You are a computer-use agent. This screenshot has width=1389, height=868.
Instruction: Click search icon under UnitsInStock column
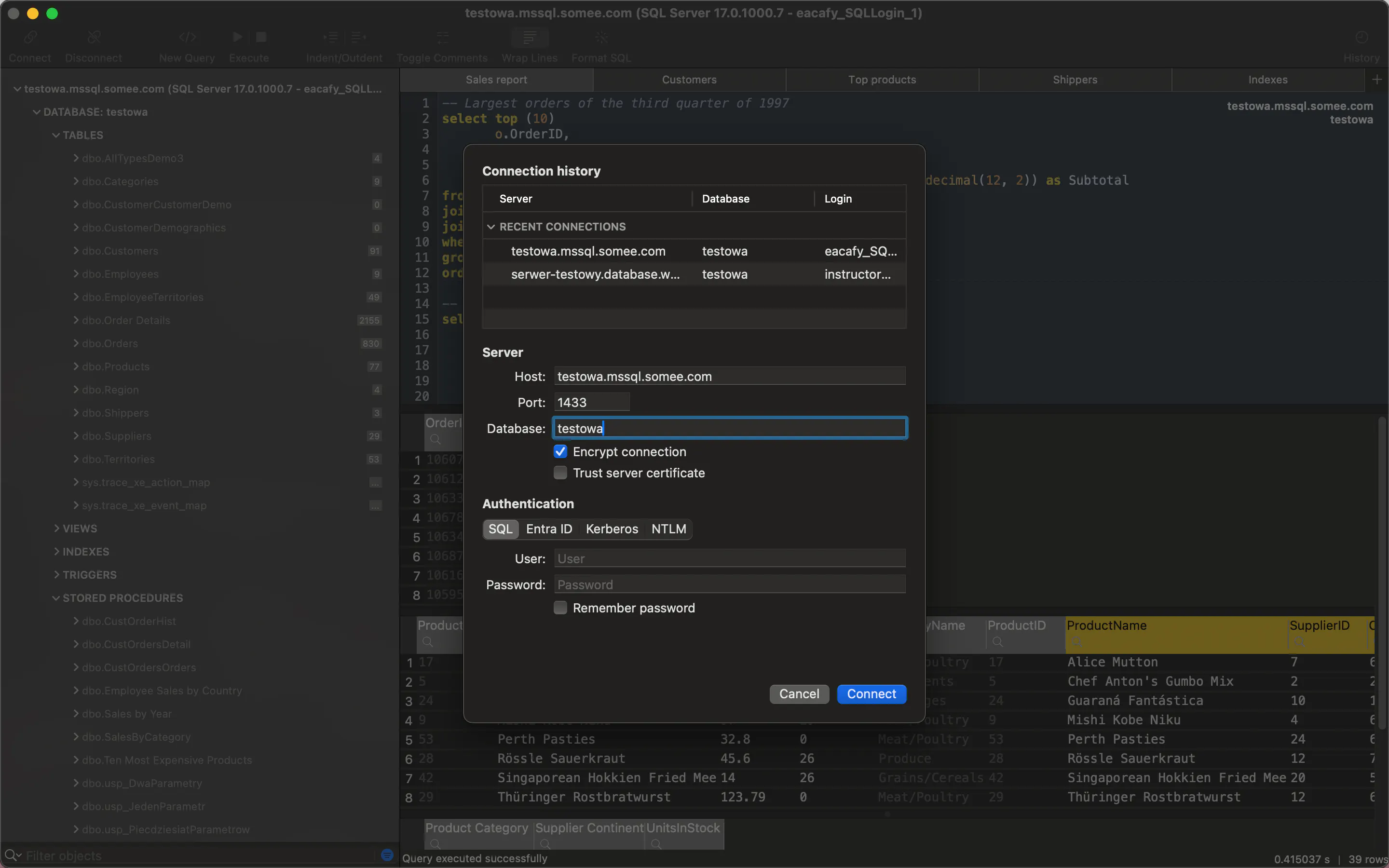[x=656, y=843]
